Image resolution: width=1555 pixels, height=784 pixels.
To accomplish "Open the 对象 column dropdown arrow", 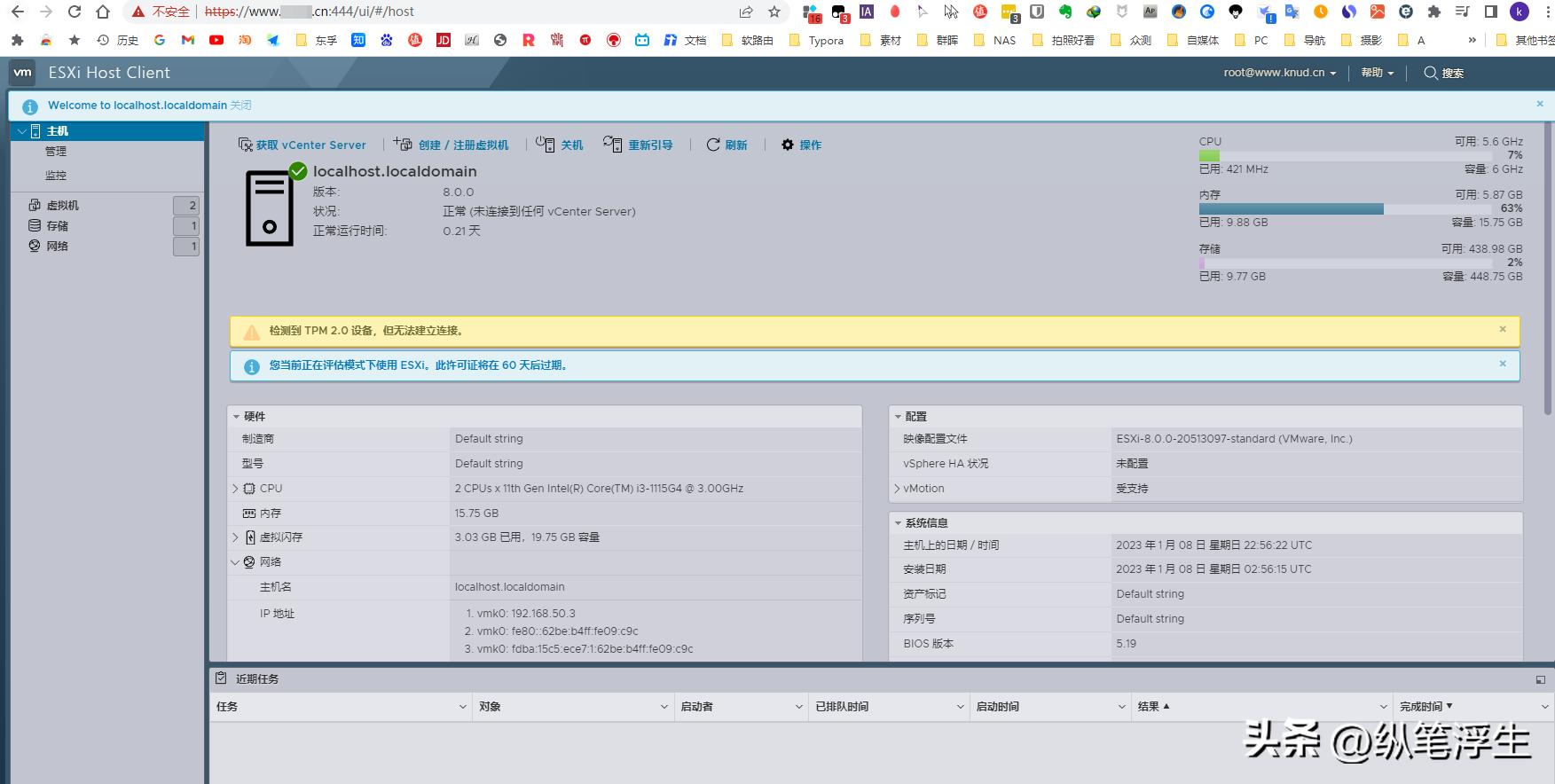I will click(664, 707).
